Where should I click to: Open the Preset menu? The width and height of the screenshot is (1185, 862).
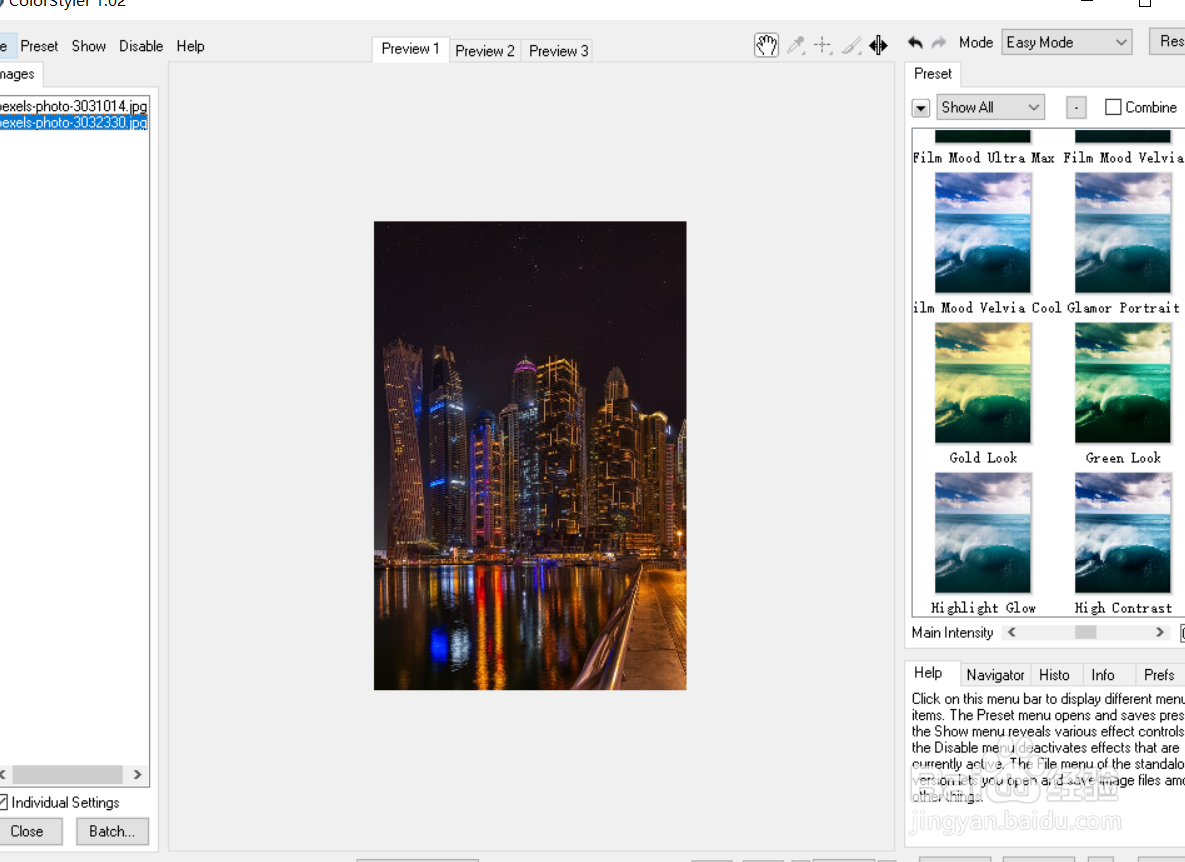point(39,46)
